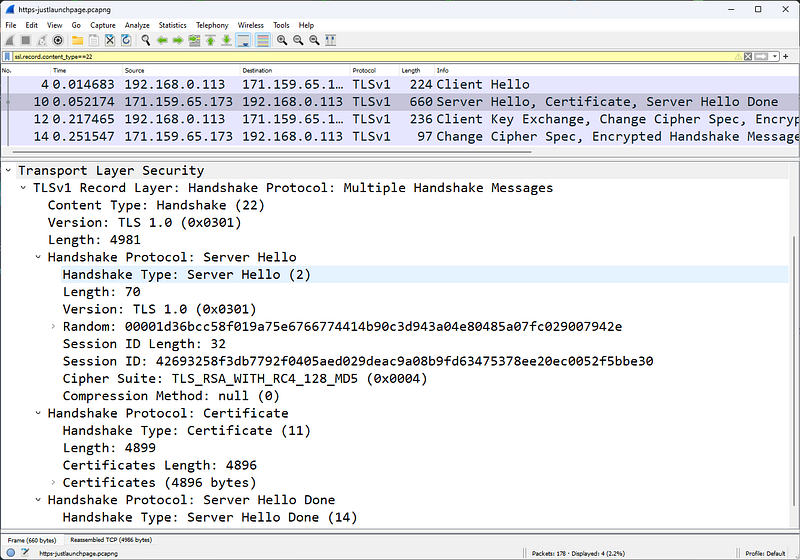The width and height of the screenshot is (800, 560).
Task: Sort packets by Protocol column header
Action: coord(374,70)
